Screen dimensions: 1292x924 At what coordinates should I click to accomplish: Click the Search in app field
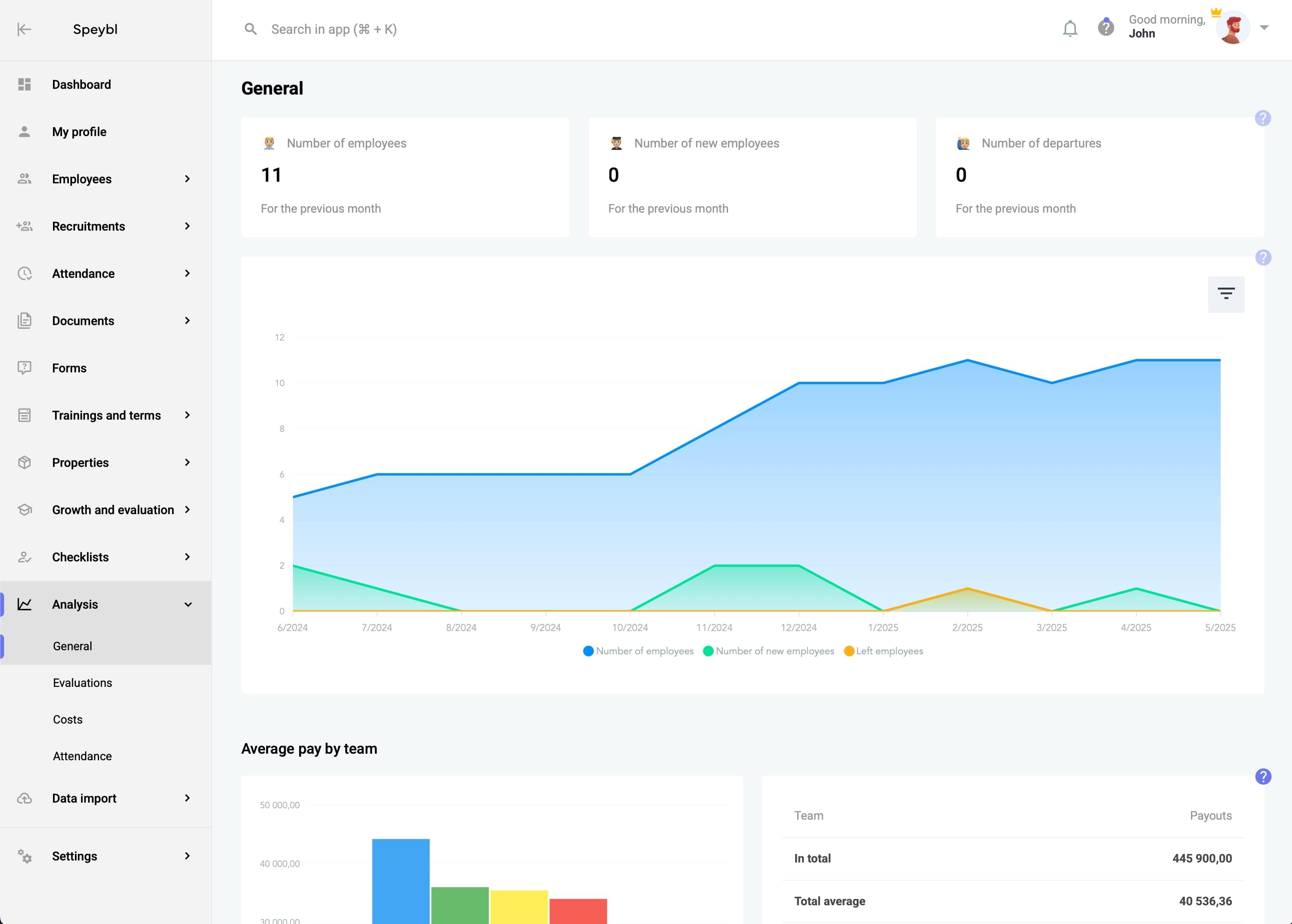point(333,30)
